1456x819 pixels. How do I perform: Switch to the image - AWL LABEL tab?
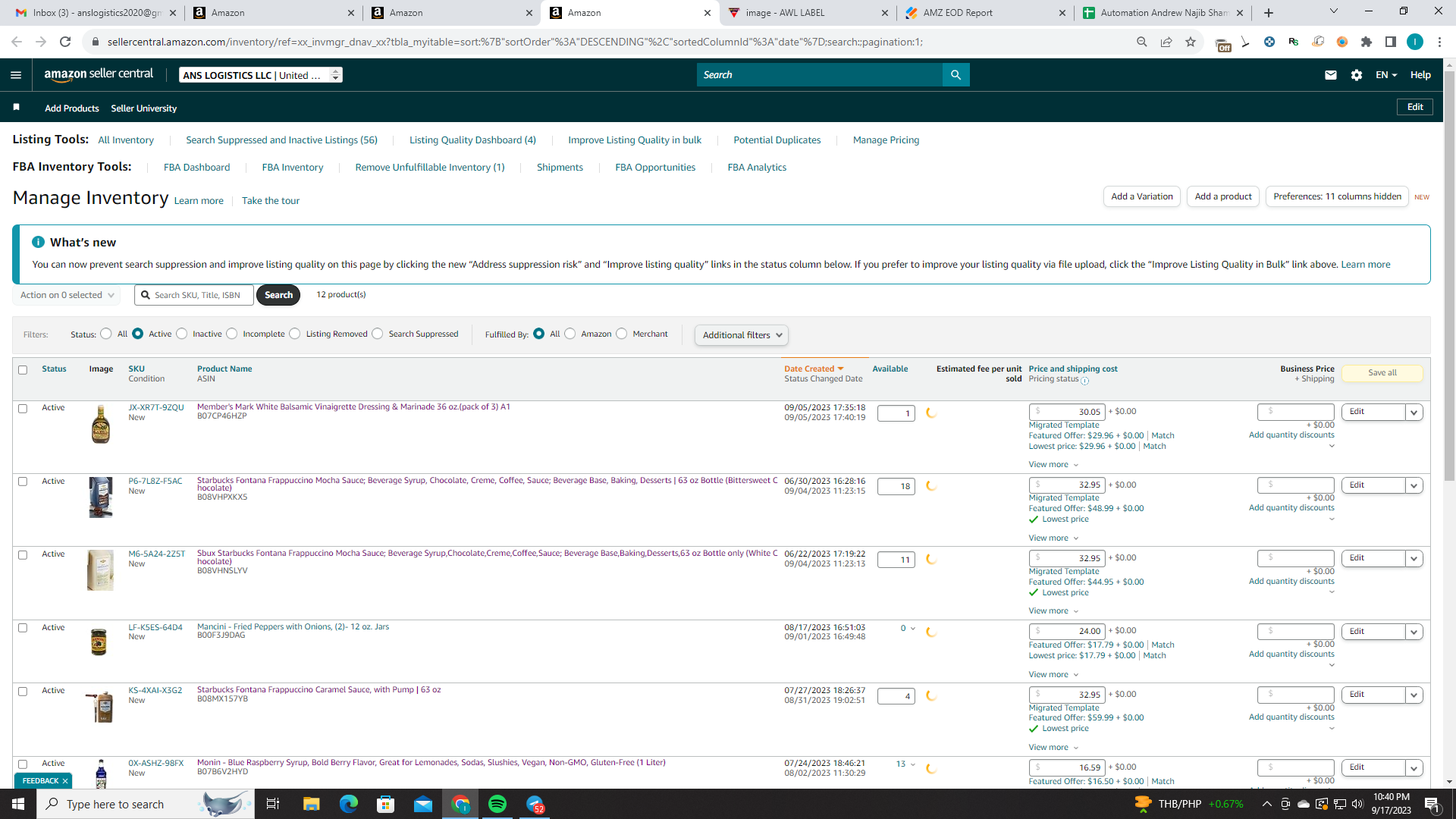(x=808, y=13)
